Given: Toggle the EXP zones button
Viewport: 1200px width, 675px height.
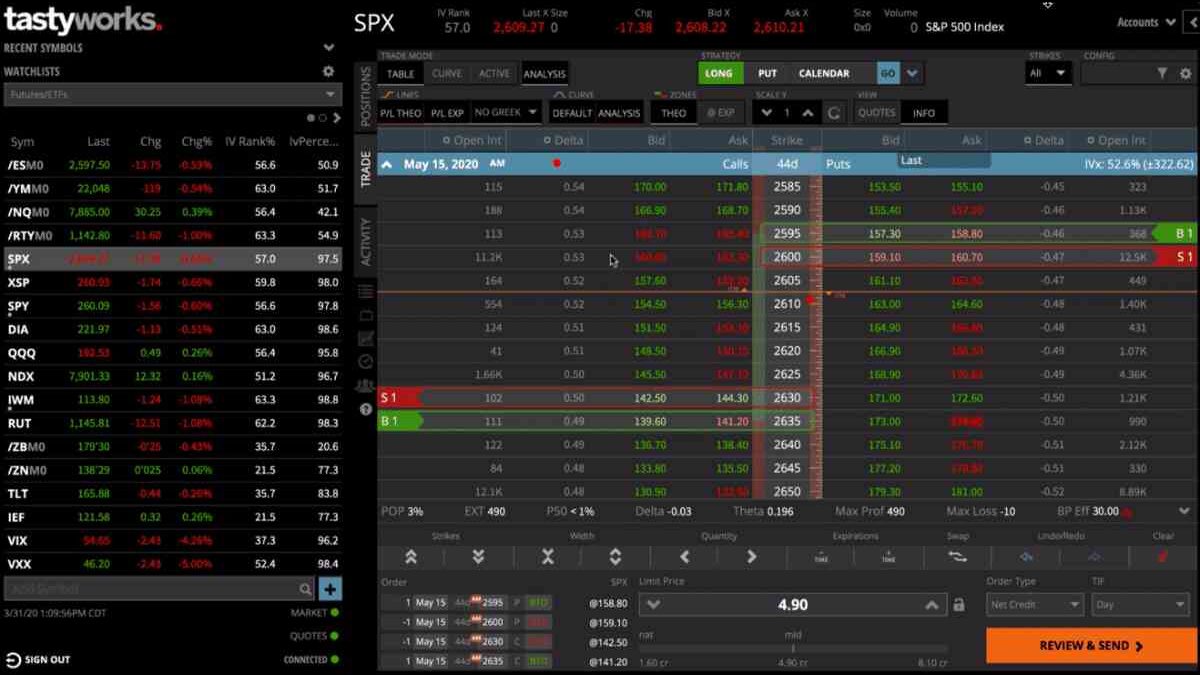Looking at the screenshot, I should point(722,112).
